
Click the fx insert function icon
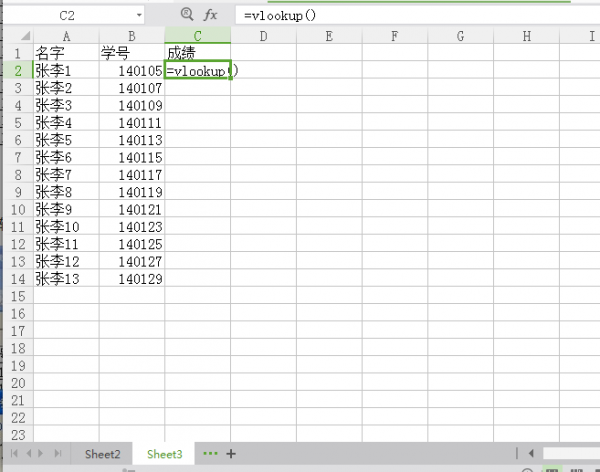point(210,15)
